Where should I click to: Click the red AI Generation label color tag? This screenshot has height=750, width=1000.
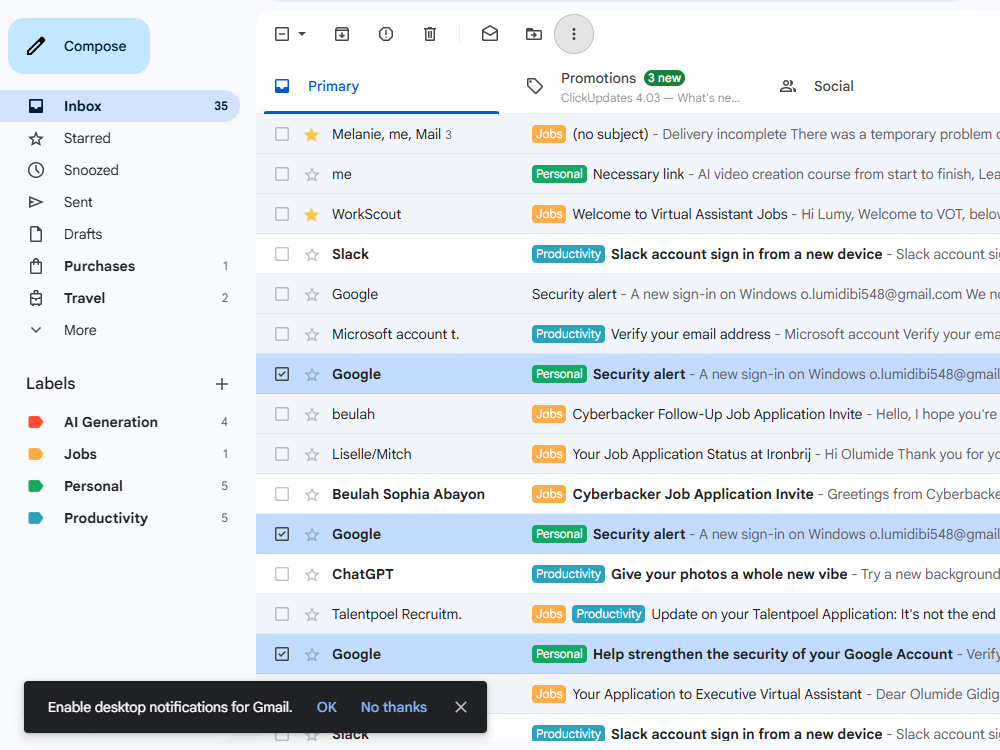[x=36, y=422]
